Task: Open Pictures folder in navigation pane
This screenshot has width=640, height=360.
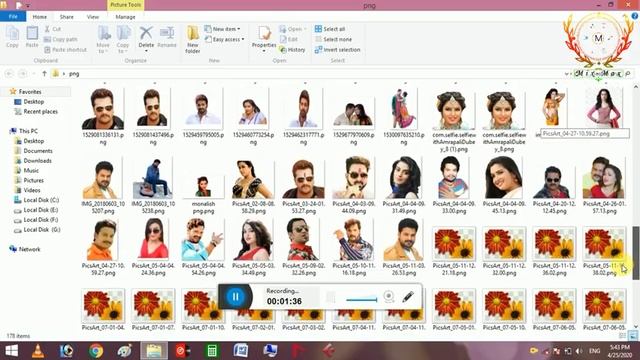Action: pyautogui.click(x=33, y=180)
